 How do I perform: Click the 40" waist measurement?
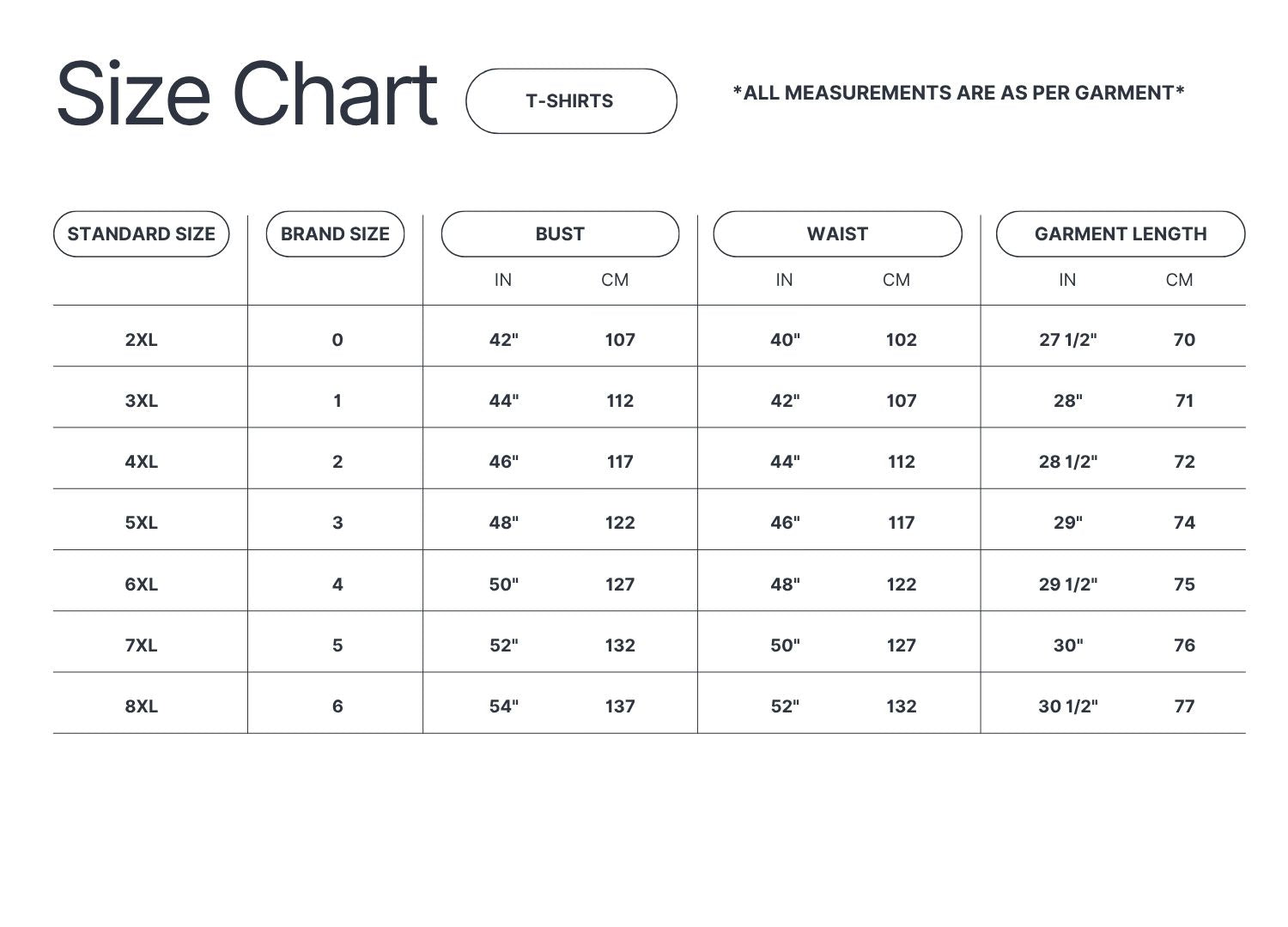[785, 340]
